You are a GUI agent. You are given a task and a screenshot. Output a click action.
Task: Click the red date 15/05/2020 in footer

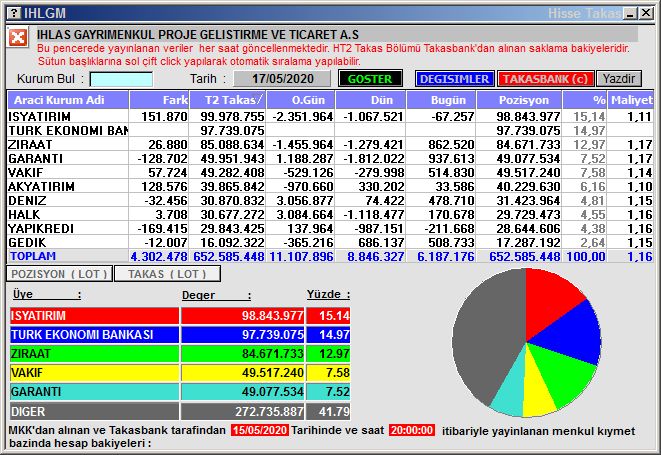[260, 430]
